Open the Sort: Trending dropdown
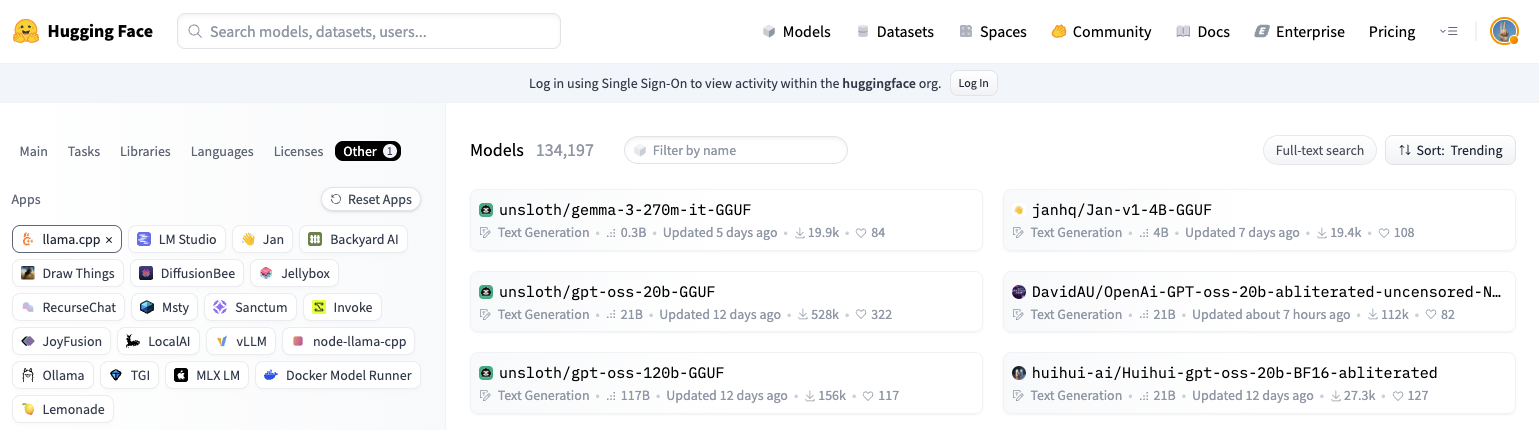Screen dimensions: 1539x430 tap(1450, 150)
